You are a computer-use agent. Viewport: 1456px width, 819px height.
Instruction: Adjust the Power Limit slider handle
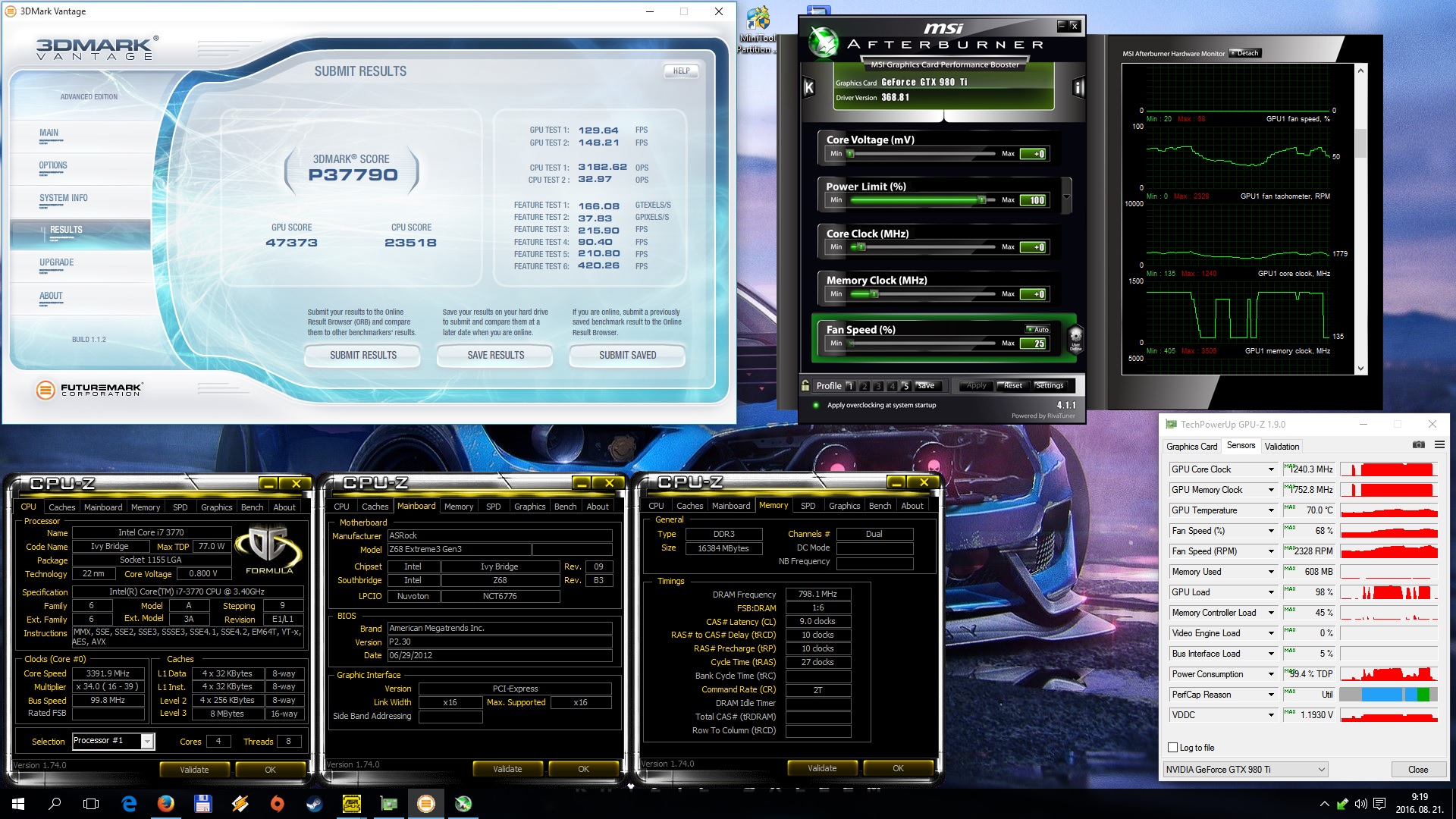pyautogui.click(x=981, y=199)
